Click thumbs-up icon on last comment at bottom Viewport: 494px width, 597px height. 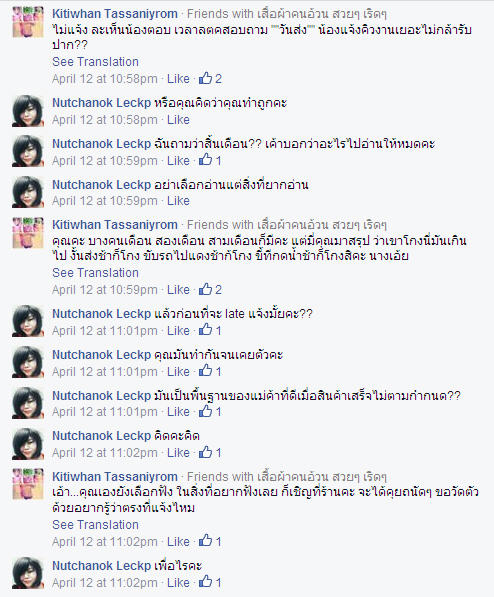[x=205, y=582]
